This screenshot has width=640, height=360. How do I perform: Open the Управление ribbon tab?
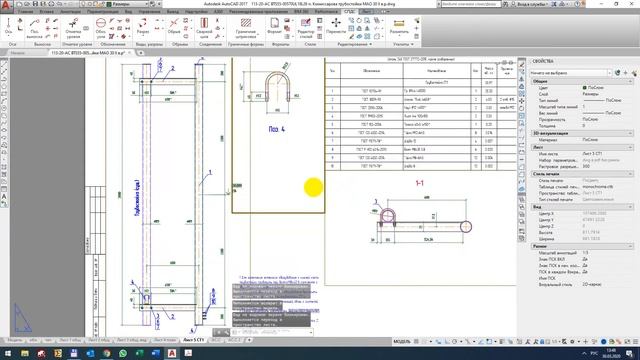149,12
